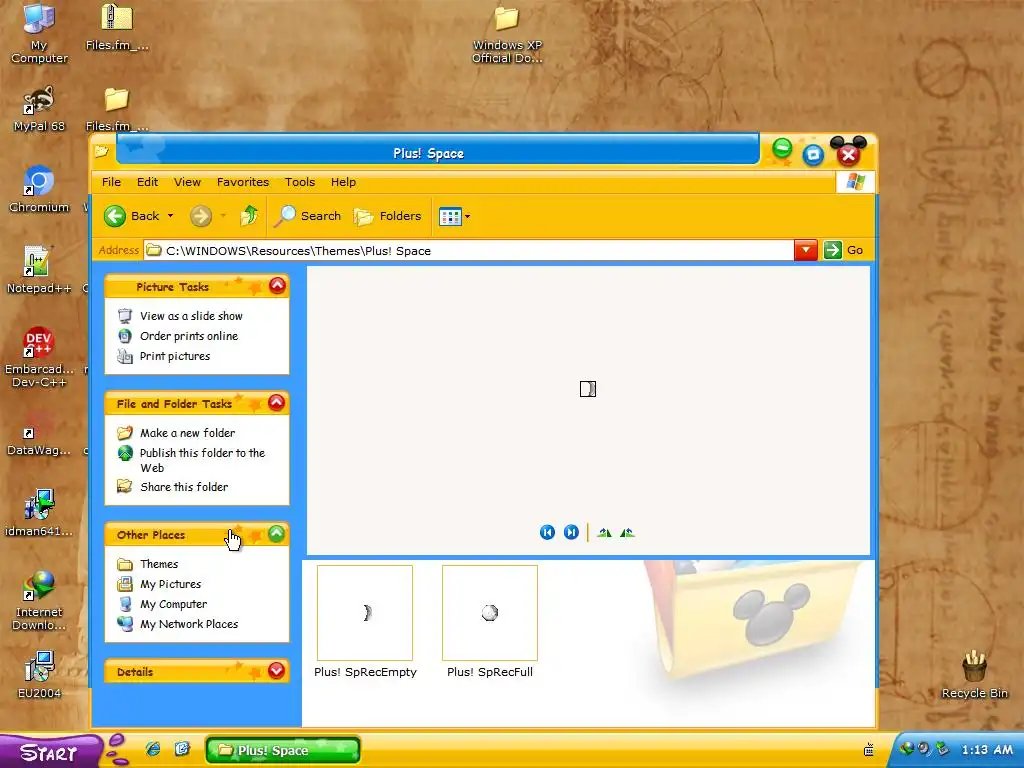Click Make a new folder

[176, 433]
